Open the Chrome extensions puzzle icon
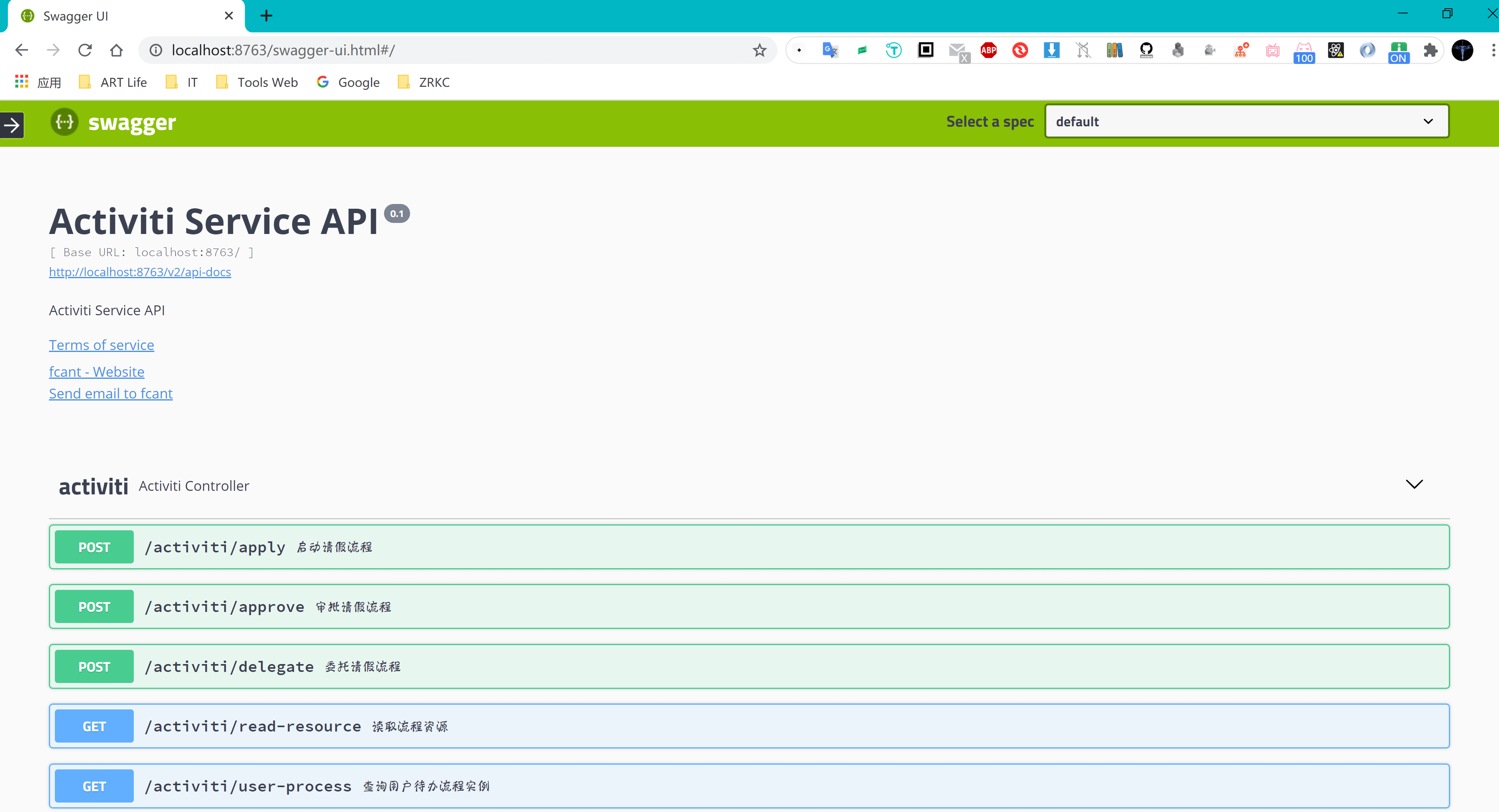Screen dimensions: 1499x812 pyautogui.click(x=1430, y=51)
